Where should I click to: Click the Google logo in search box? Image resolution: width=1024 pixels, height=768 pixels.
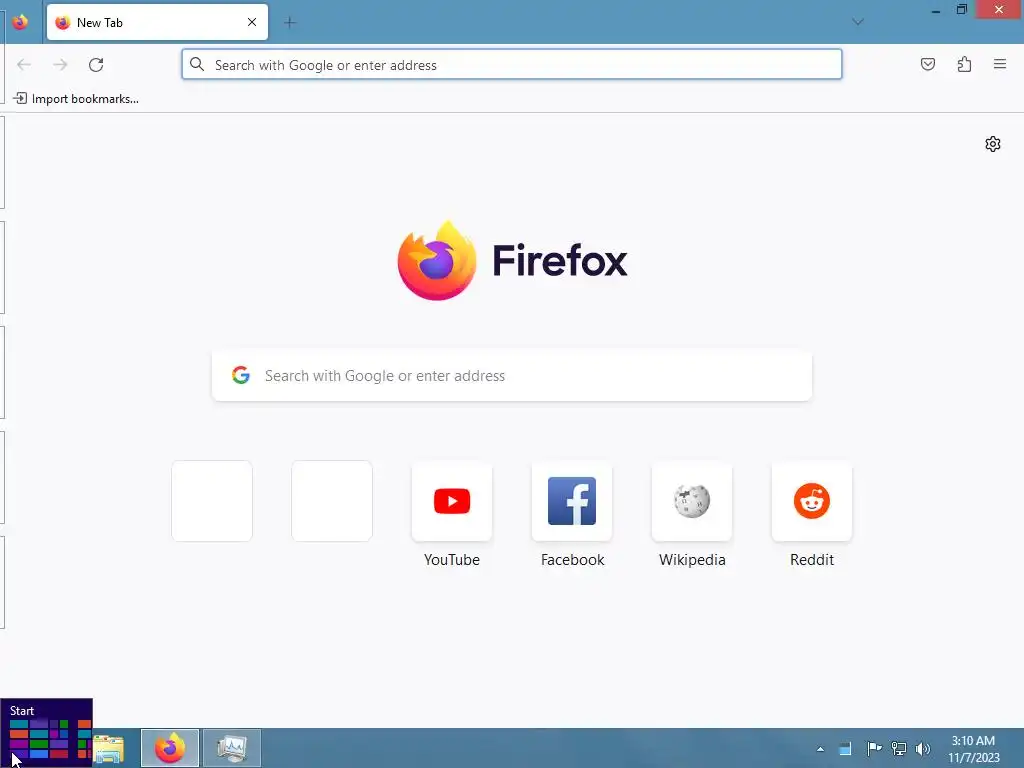(241, 375)
